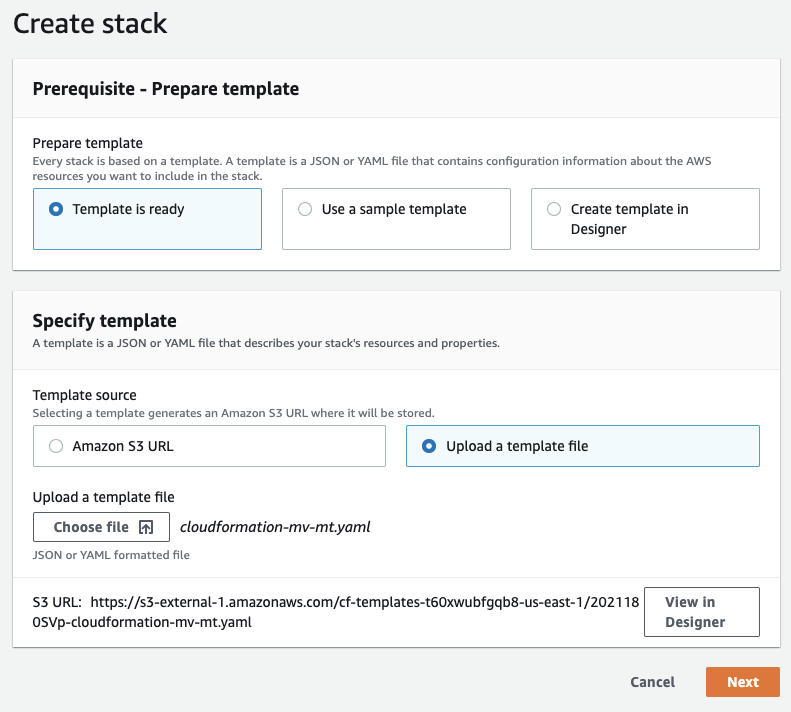Click the 'Prerequisite - Prepare template' section header
The height and width of the screenshot is (712, 791).
[x=166, y=88]
